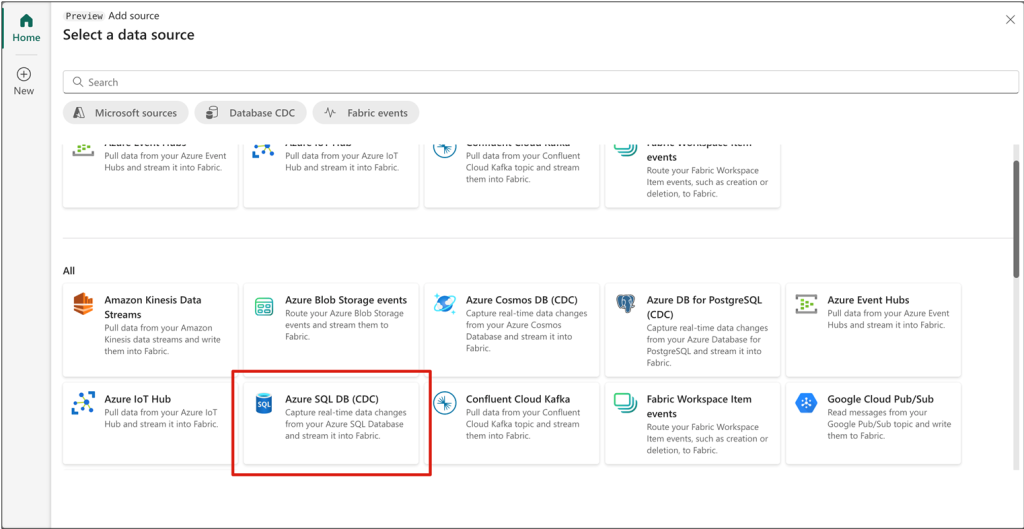Pick the Azure Event Hubs title in All section
This screenshot has height=529, width=1024.
tap(868, 300)
